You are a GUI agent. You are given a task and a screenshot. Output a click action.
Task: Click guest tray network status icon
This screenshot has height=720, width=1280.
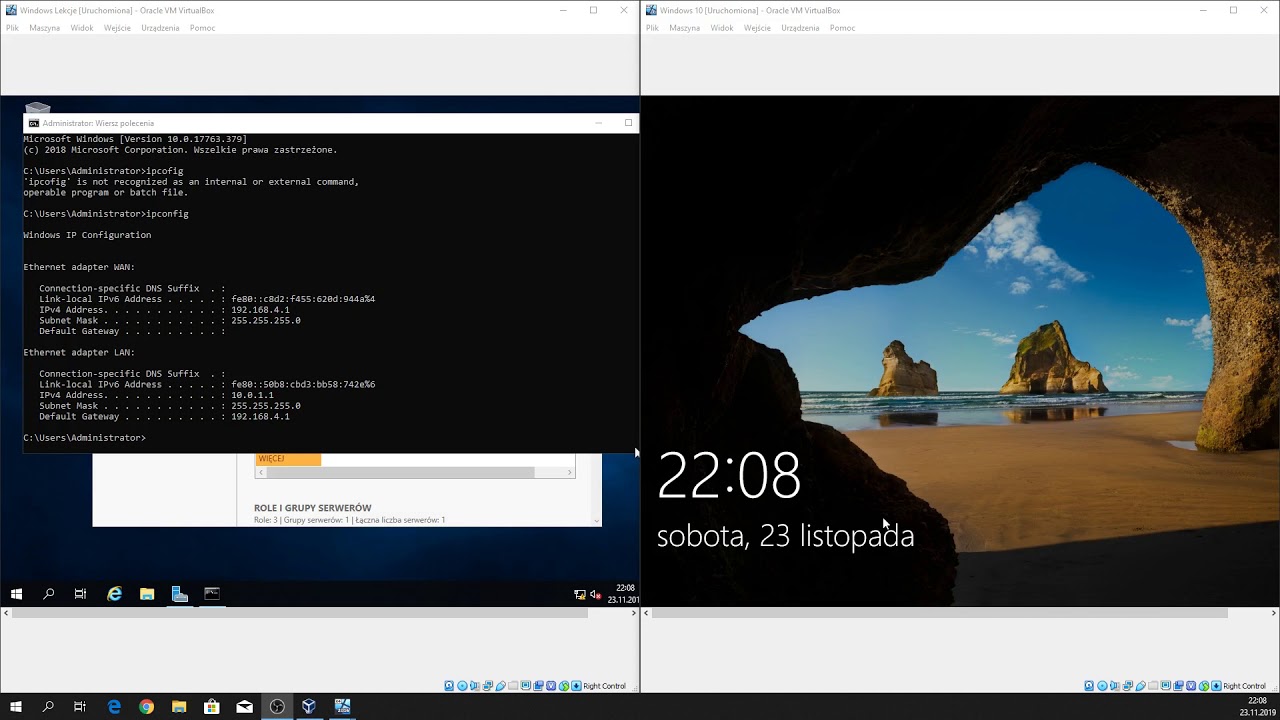pos(579,594)
